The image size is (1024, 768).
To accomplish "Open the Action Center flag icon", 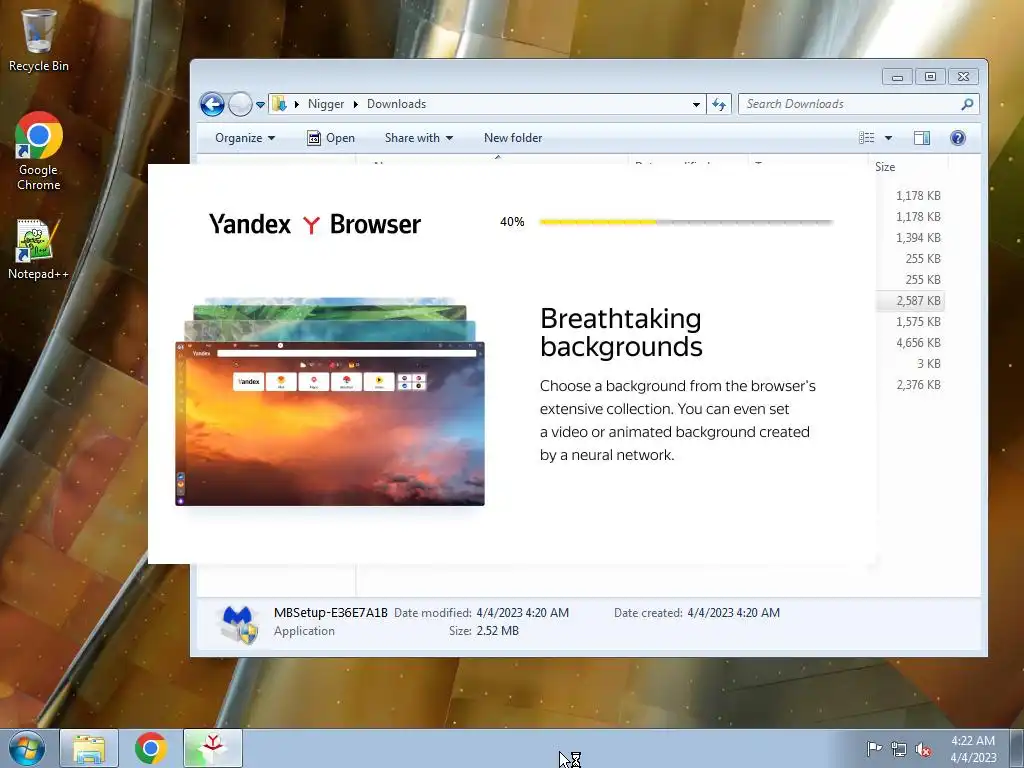I will coord(874,749).
